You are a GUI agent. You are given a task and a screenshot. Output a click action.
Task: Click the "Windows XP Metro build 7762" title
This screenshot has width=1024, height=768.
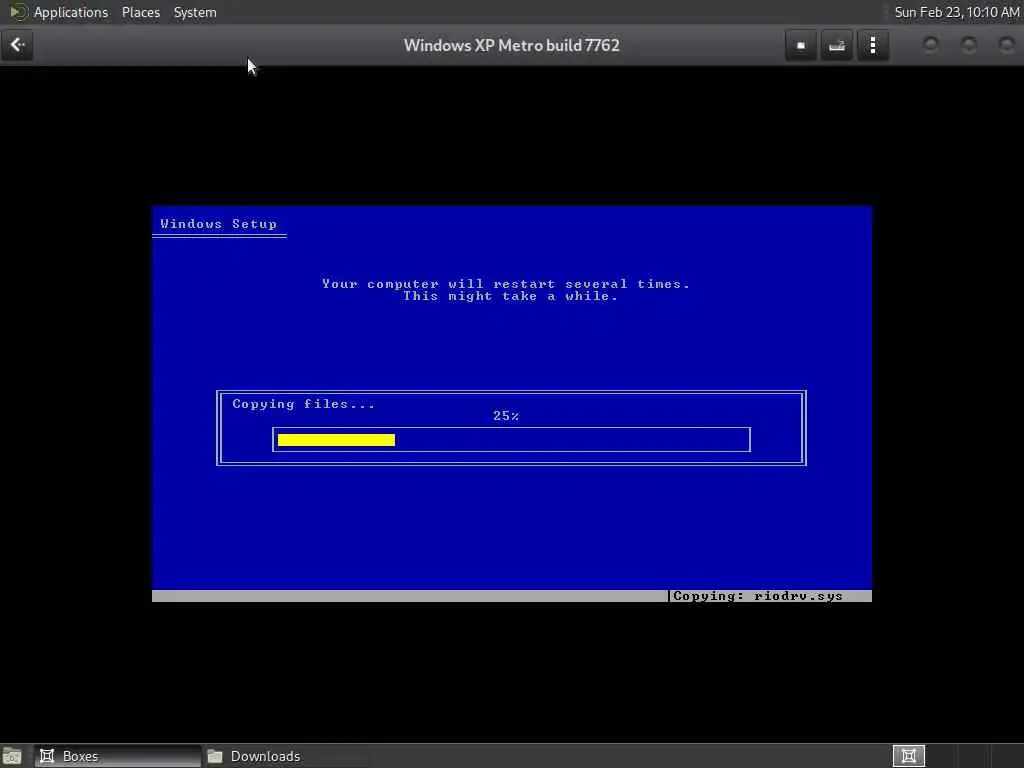pos(511,46)
